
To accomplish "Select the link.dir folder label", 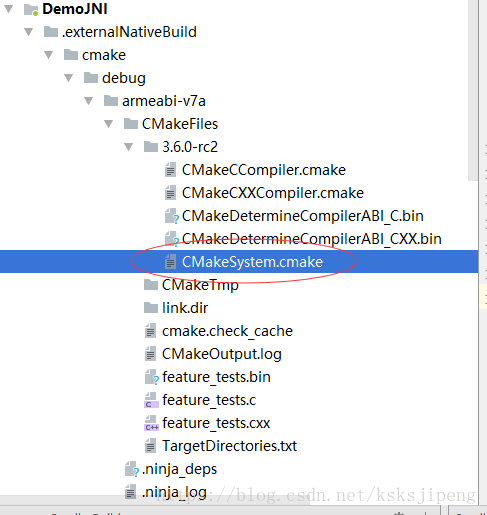I will tap(185, 308).
